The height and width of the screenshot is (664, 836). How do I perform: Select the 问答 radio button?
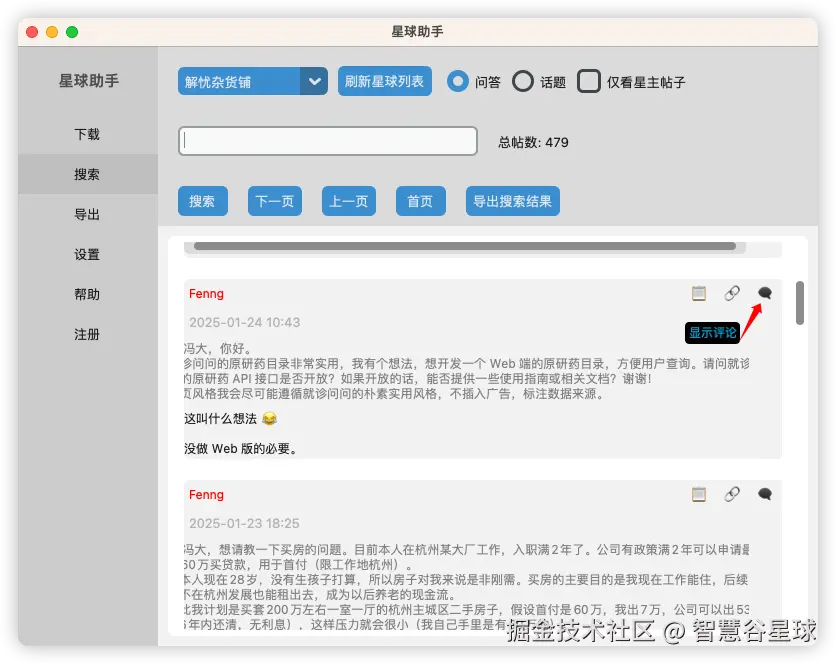point(457,82)
